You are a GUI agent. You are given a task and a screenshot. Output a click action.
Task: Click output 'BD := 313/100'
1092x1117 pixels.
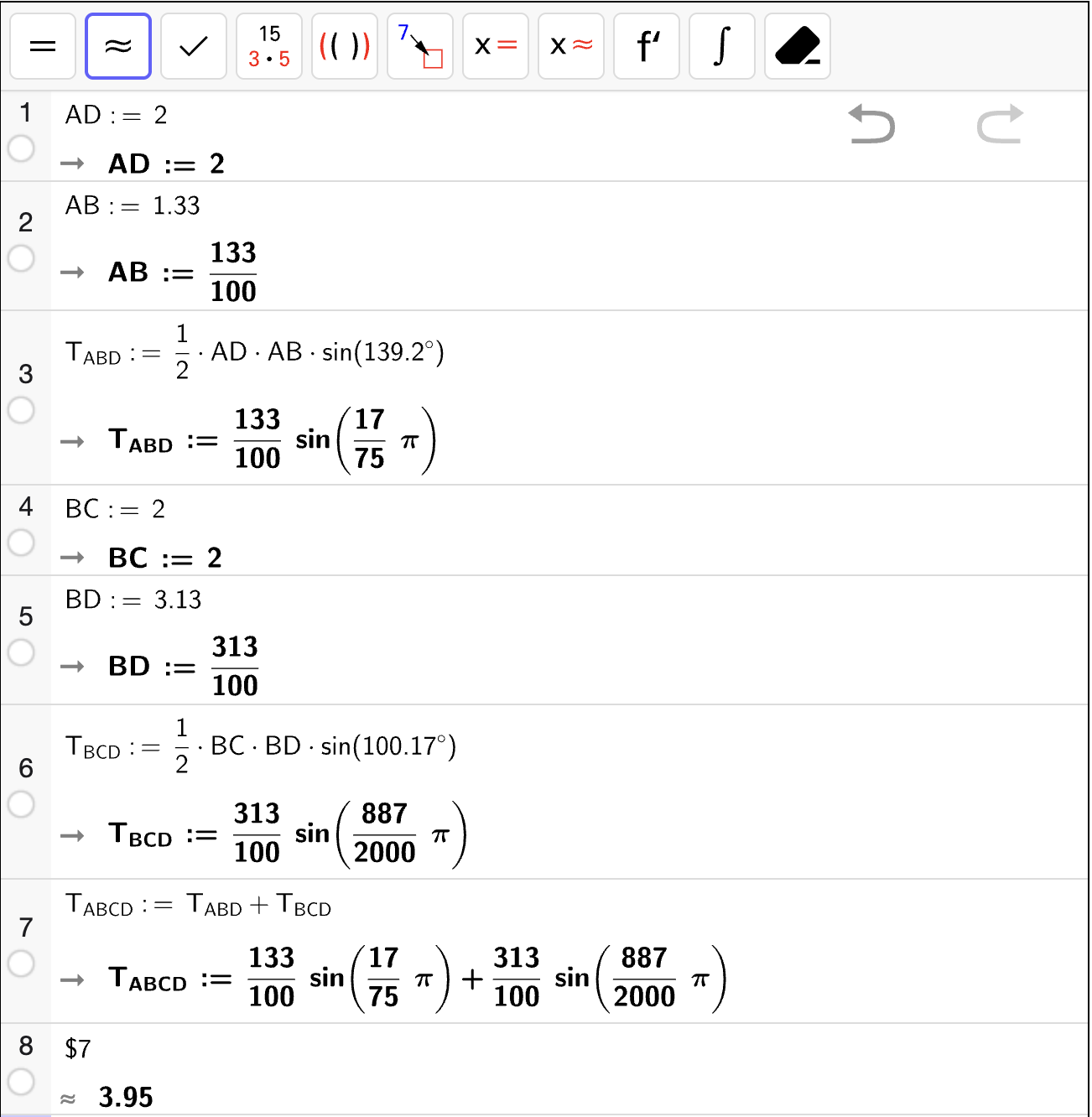[x=183, y=667]
